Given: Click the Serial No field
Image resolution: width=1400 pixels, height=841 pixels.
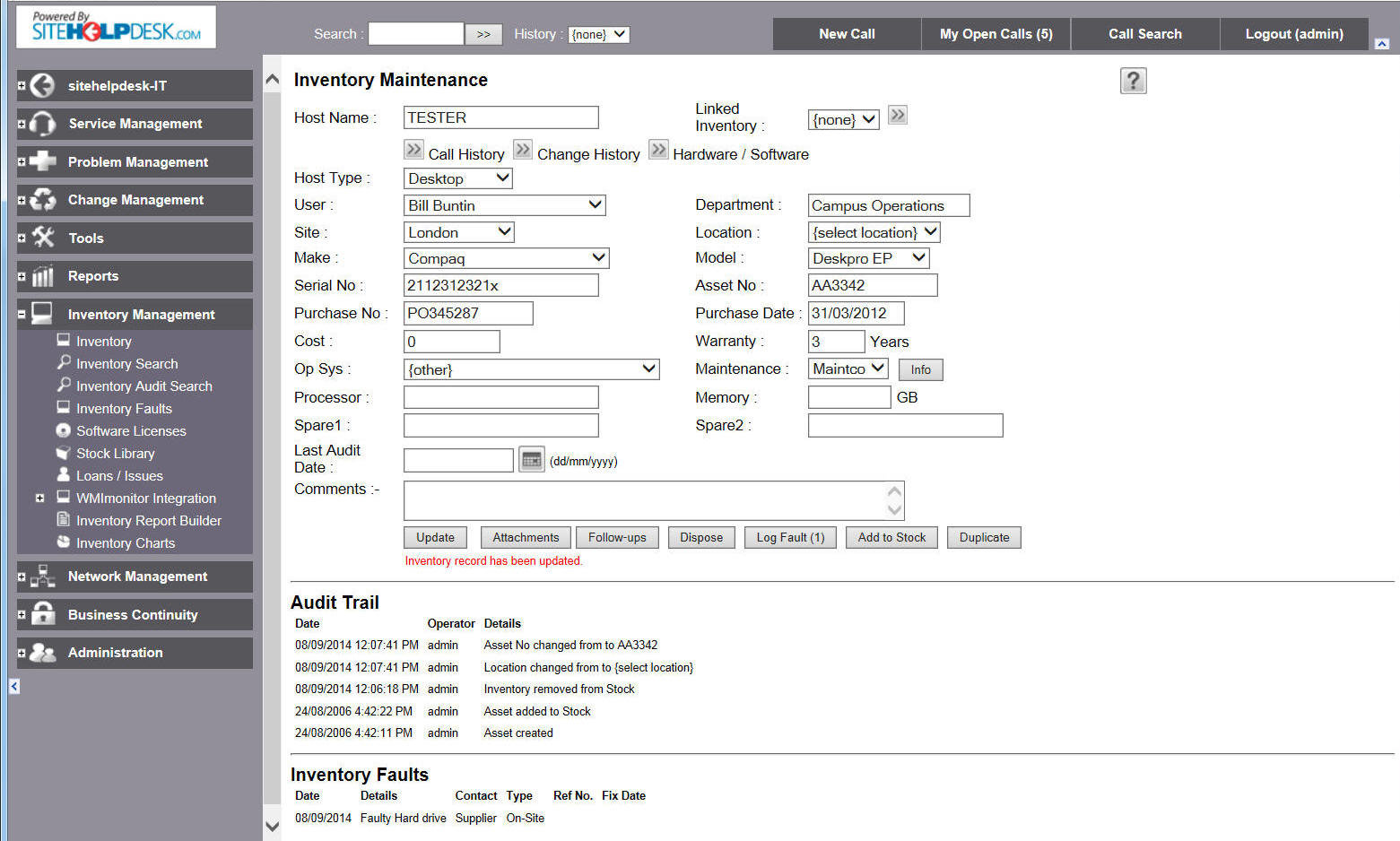Looking at the screenshot, I should 501,285.
